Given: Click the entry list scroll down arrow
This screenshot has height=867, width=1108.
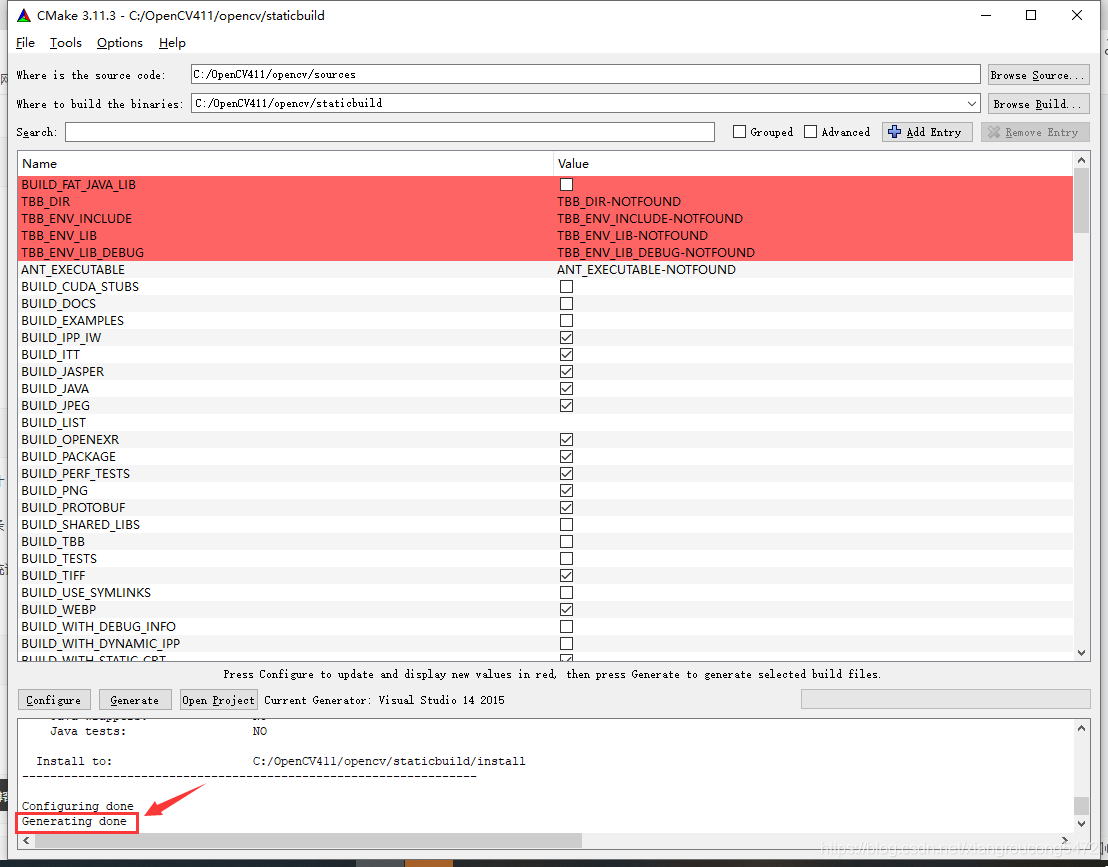Looking at the screenshot, I should (x=1081, y=653).
